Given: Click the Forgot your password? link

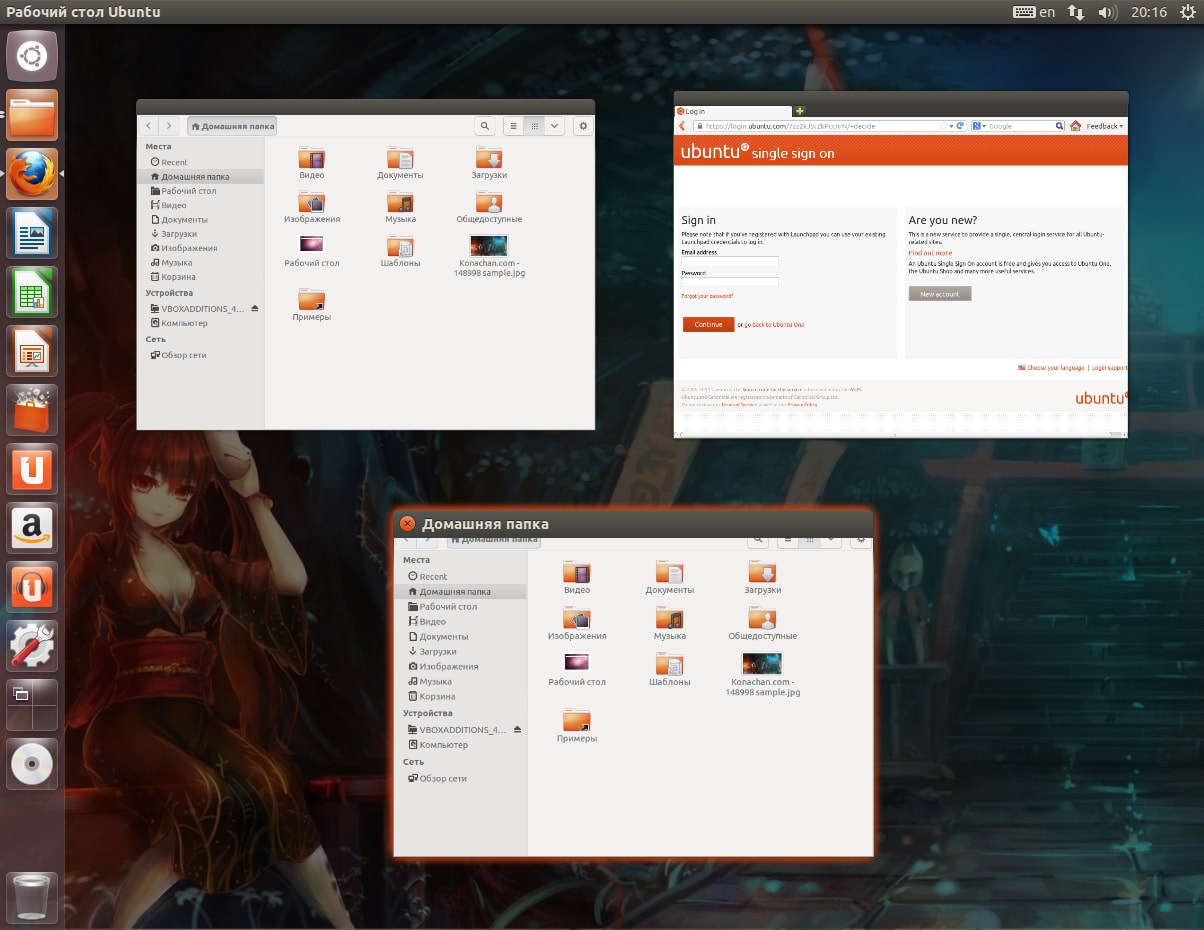Looking at the screenshot, I should (707, 296).
